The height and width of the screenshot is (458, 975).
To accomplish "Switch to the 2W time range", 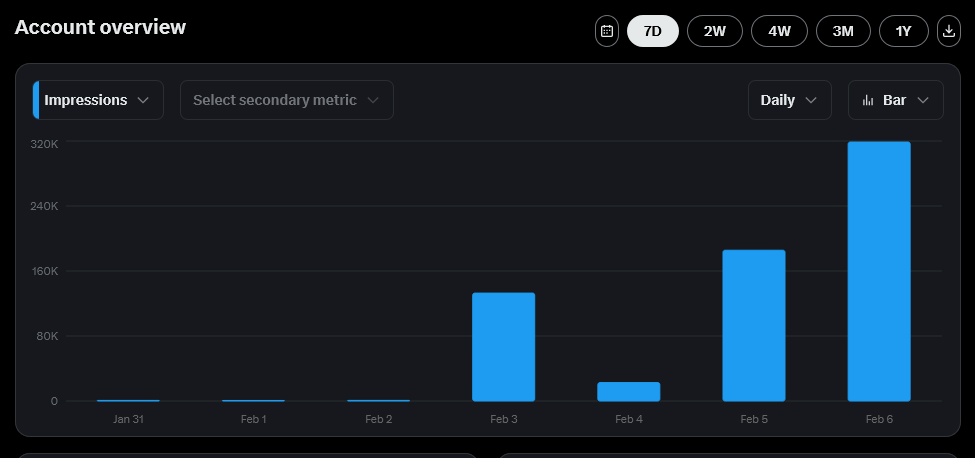I will [x=715, y=31].
